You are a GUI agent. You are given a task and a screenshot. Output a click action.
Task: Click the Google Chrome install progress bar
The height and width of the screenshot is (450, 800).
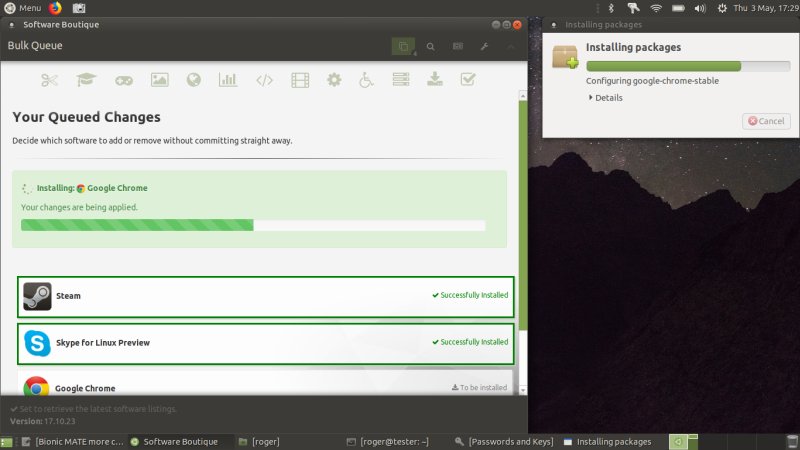[253, 225]
